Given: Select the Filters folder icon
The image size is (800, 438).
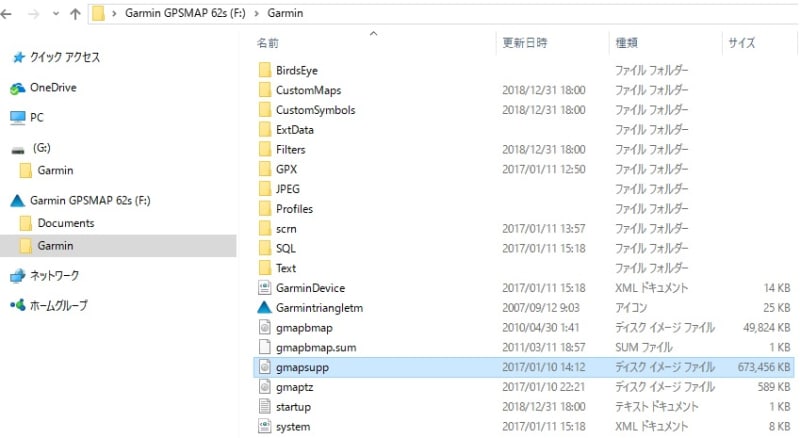Looking at the screenshot, I should tap(265, 150).
